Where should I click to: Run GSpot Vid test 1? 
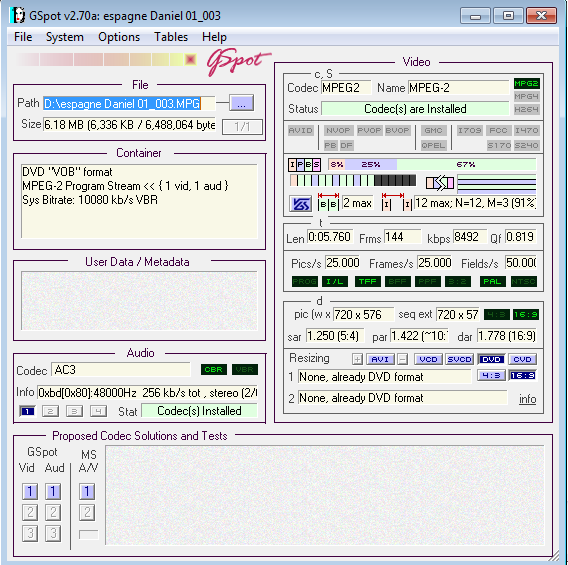(x=30, y=491)
